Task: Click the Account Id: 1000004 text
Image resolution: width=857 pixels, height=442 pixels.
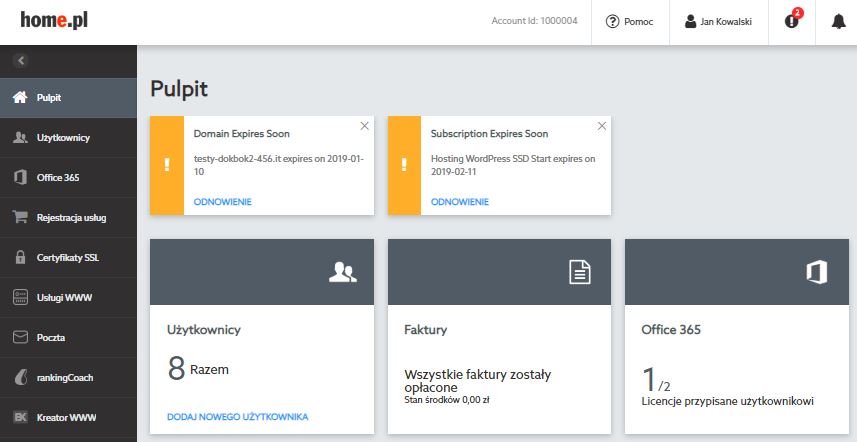Action: pos(535,21)
